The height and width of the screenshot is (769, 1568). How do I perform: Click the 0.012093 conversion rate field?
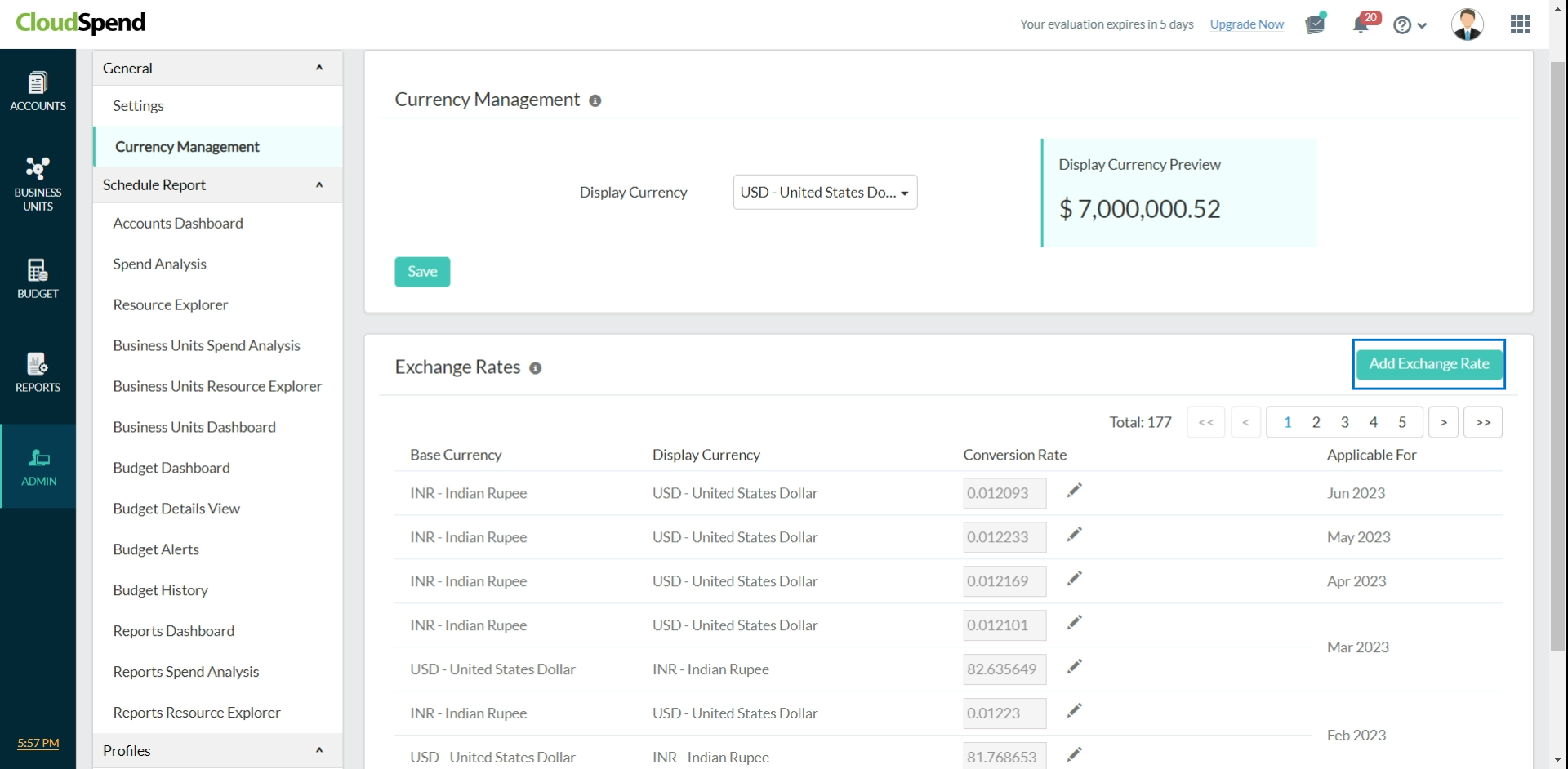click(x=1004, y=493)
